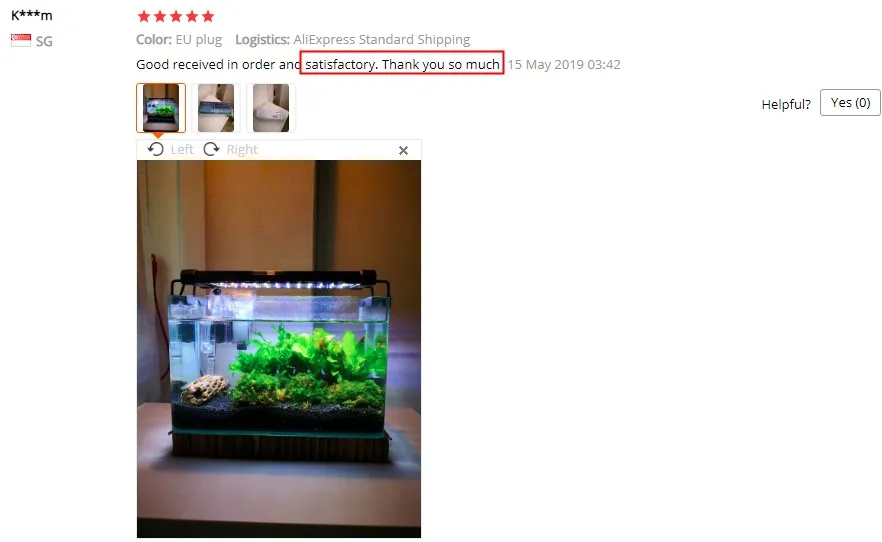Click the Left rotate label
882x542 pixels.
[x=182, y=150]
